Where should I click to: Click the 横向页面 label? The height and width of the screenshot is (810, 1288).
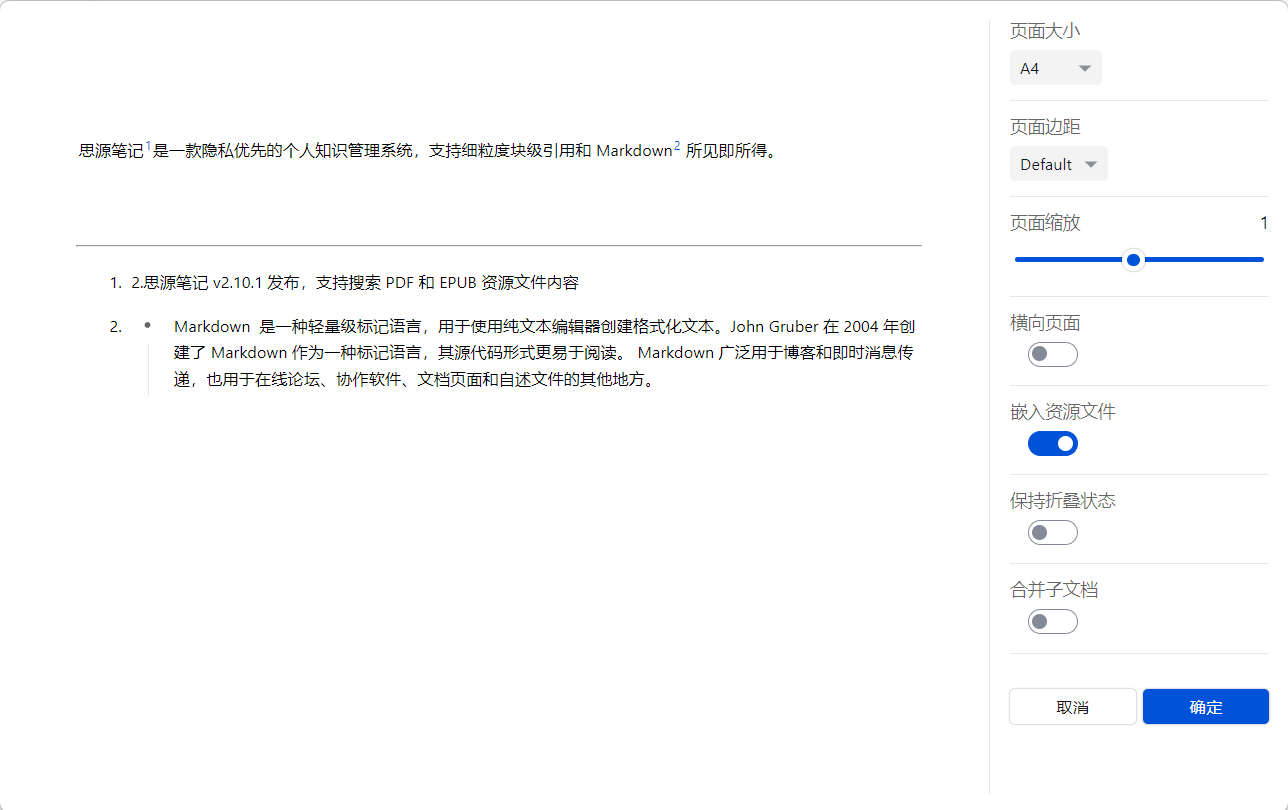[1045, 323]
